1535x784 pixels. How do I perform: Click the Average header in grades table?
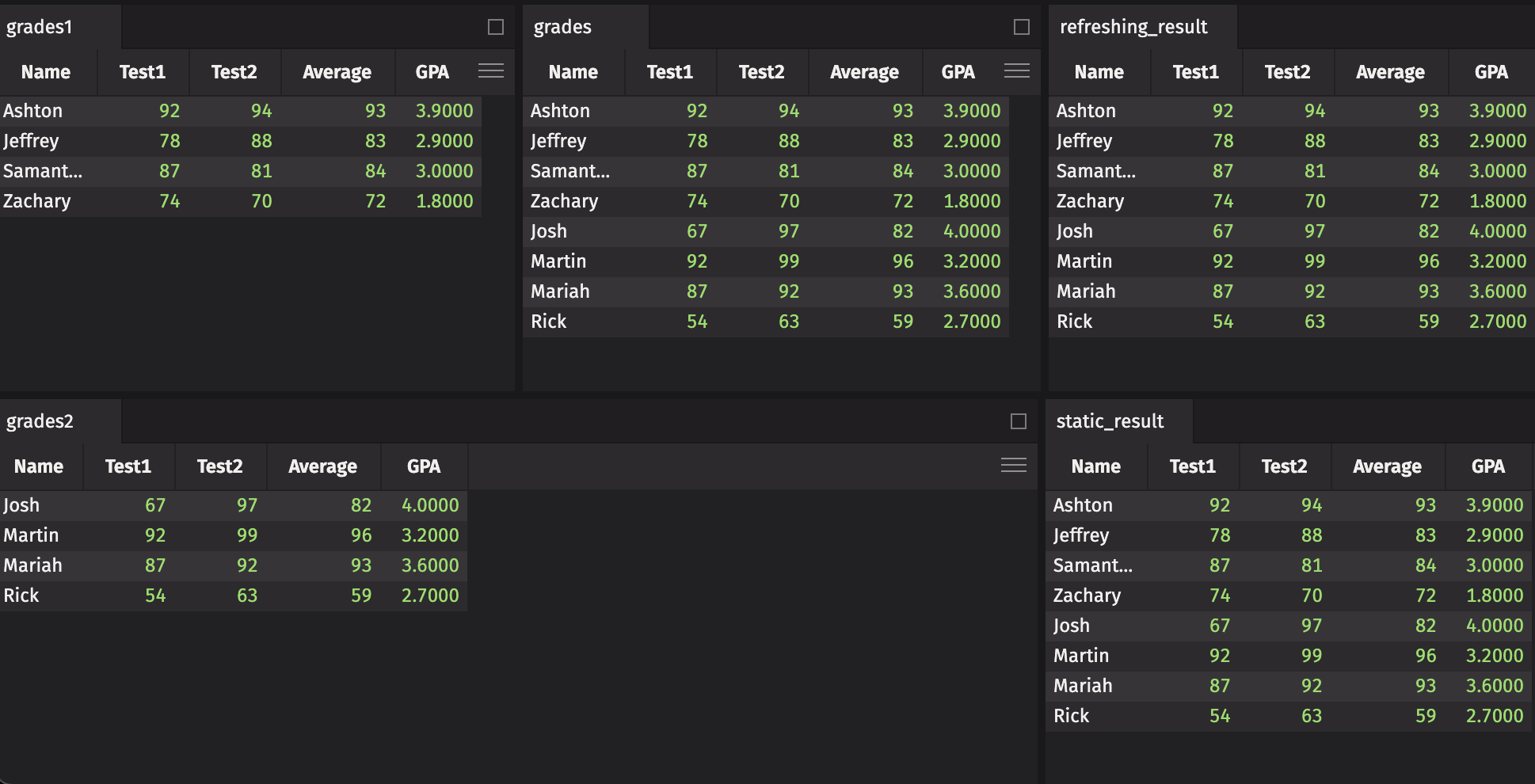click(x=864, y=72)
